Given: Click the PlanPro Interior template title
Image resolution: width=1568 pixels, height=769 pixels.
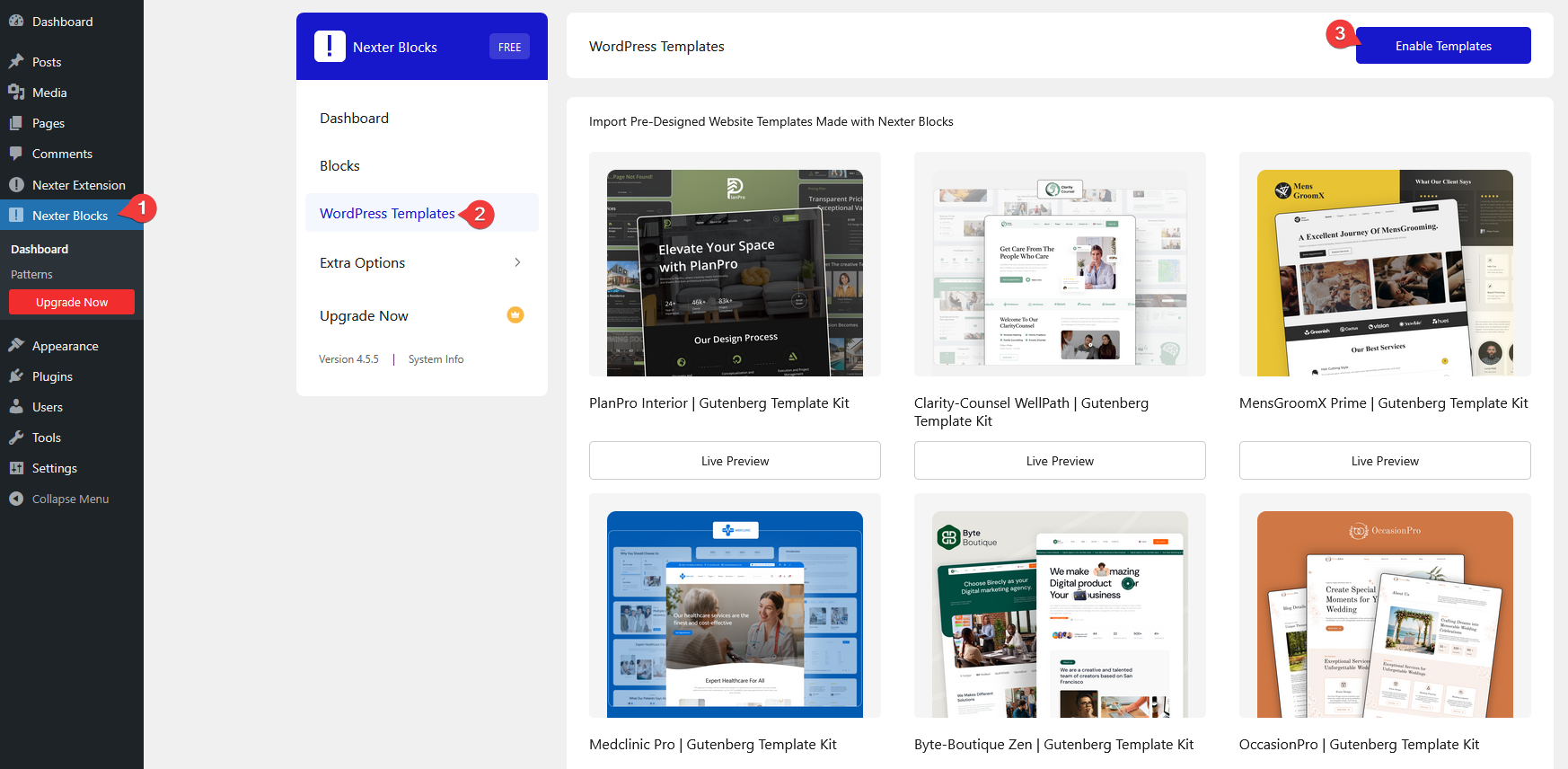Looking at the screenshot, I should click(719, 403).
